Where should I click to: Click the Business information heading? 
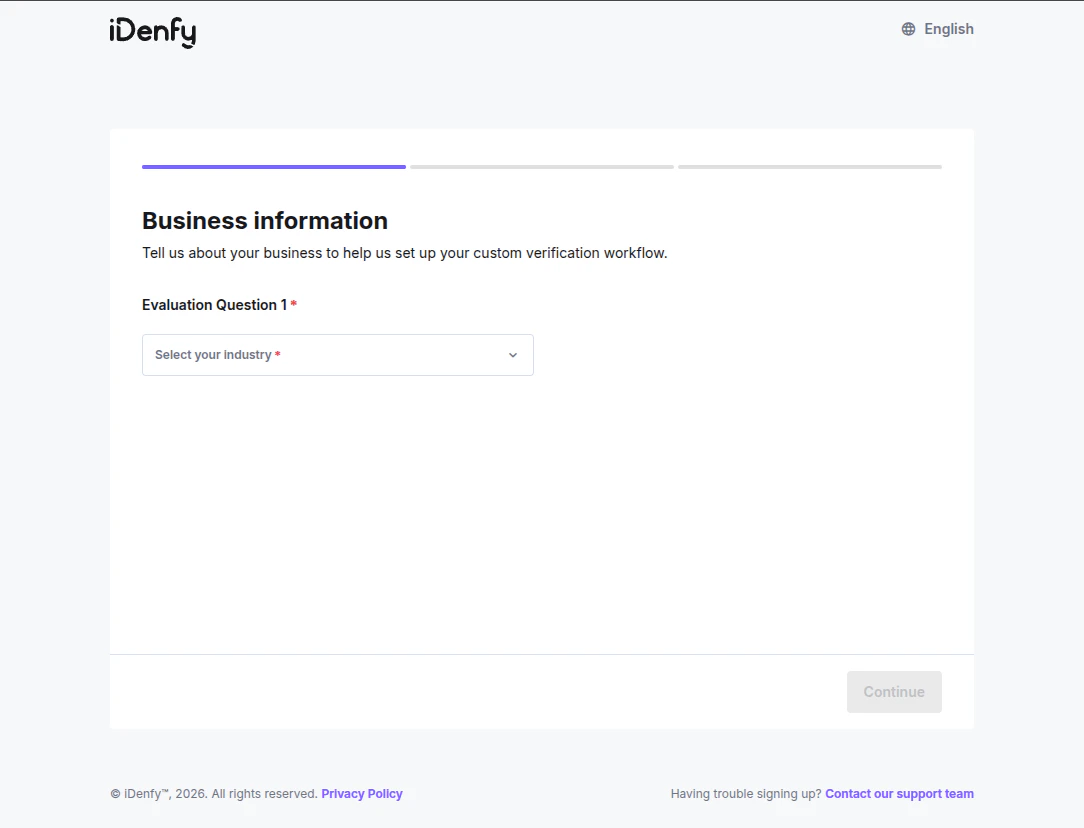click(x=264, y=221)
